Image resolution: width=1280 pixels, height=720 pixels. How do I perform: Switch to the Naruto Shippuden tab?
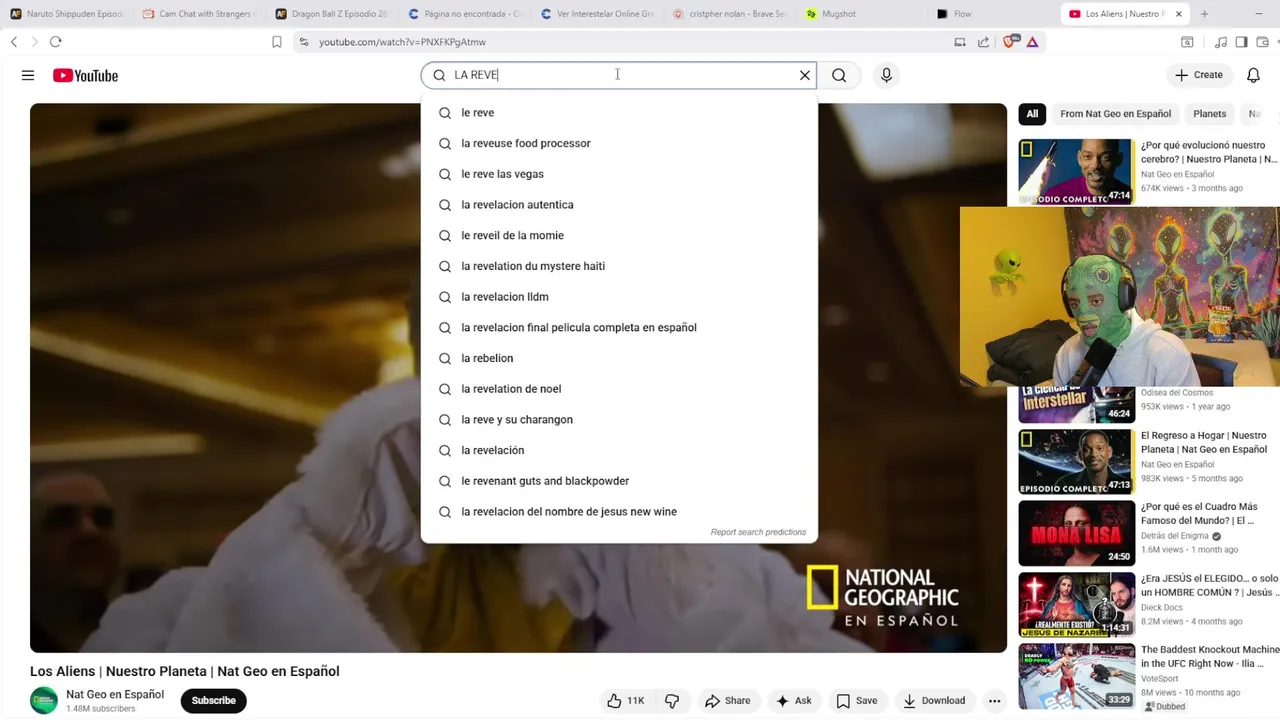[66, 14]
